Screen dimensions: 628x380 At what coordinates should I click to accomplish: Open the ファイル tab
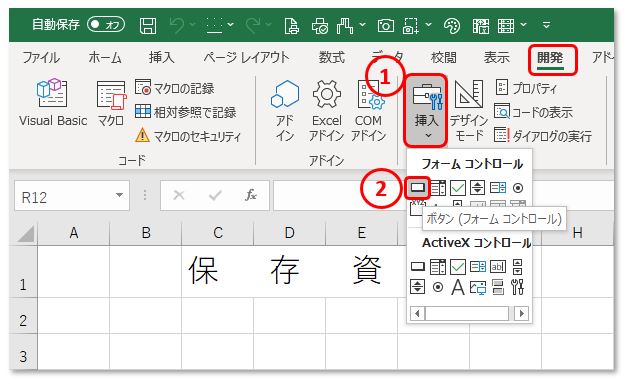click(41, 58)
